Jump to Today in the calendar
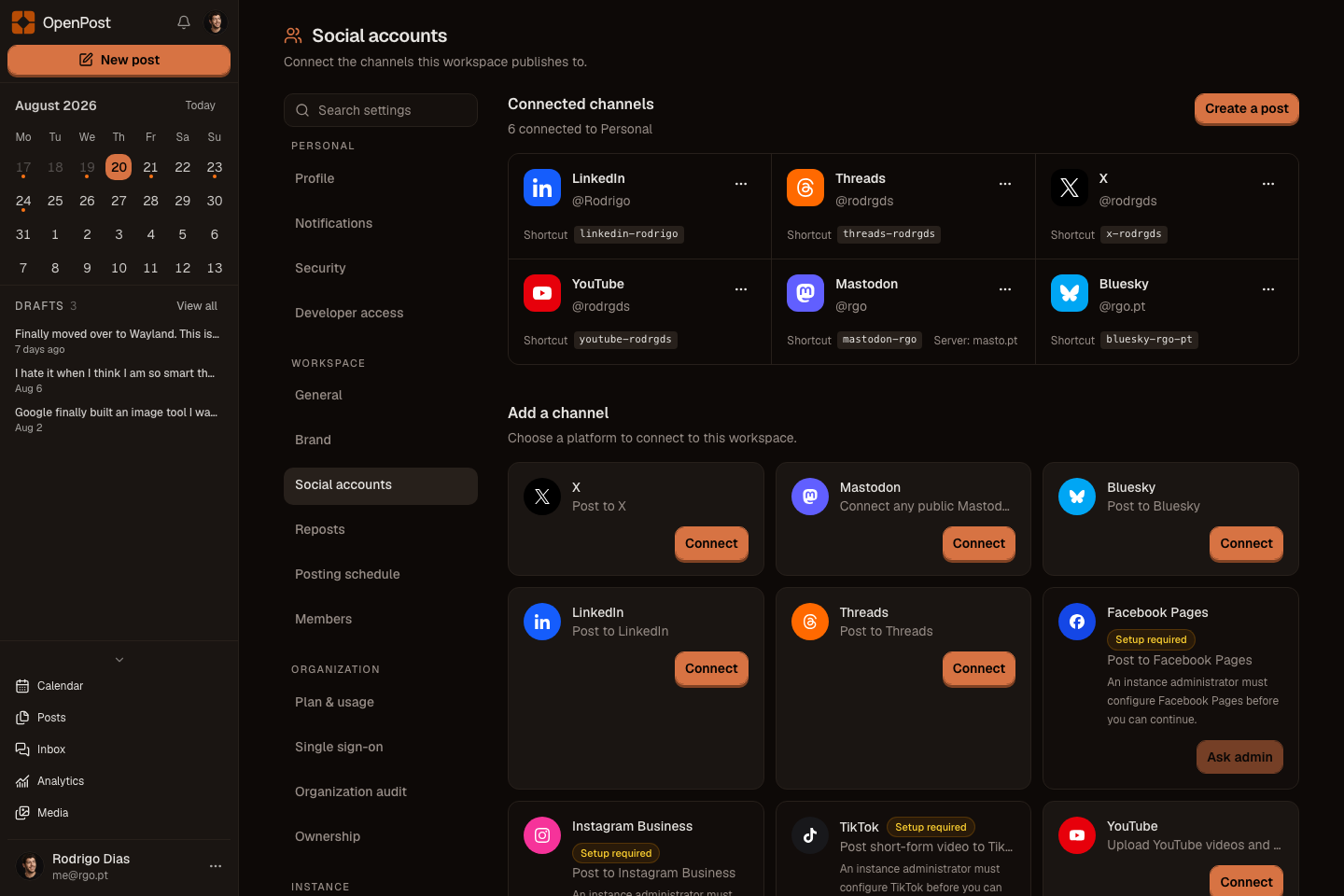The image size is (1344, 896). [200, 105]
